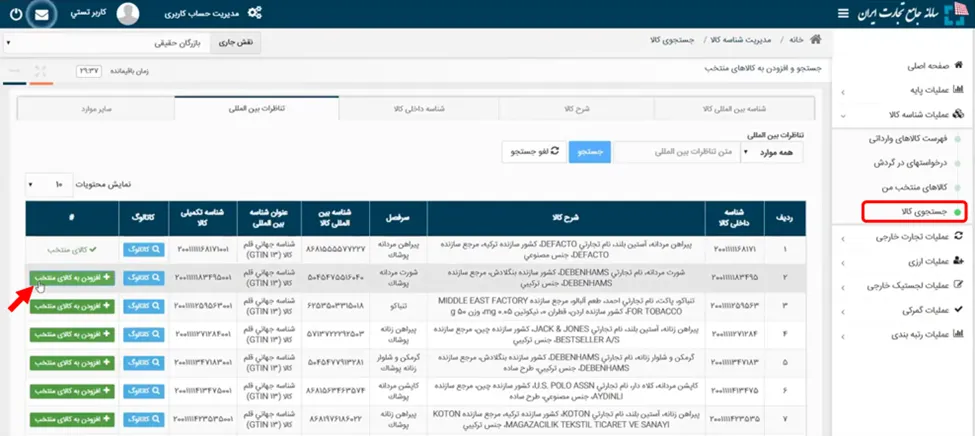The image size is (975, 436).
Task: Add DEBENHAMS شورت مردانه row to selected goods
Action: pyautogui.click(x=72, y=277)
